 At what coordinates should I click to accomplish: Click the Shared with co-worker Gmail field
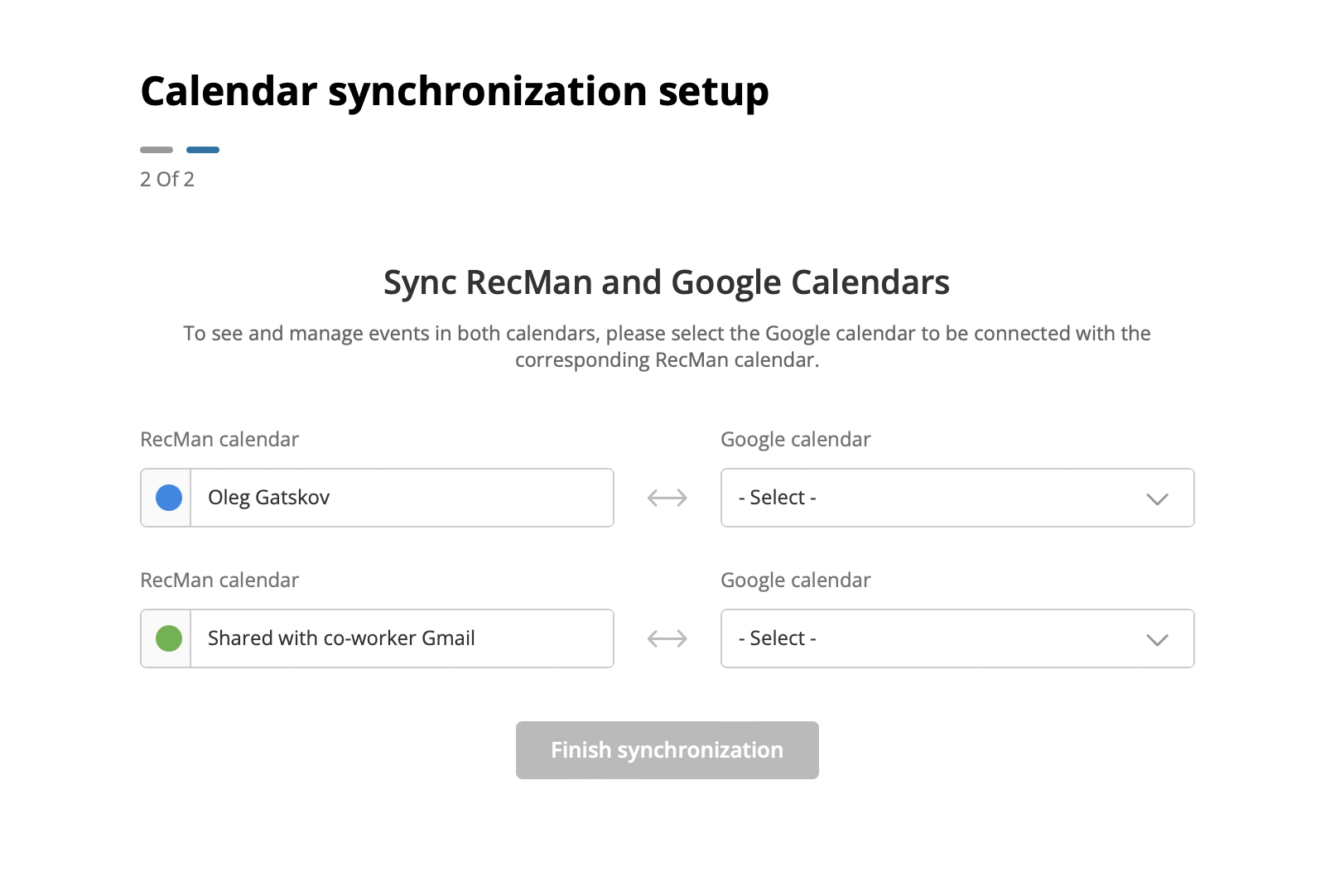402,638
